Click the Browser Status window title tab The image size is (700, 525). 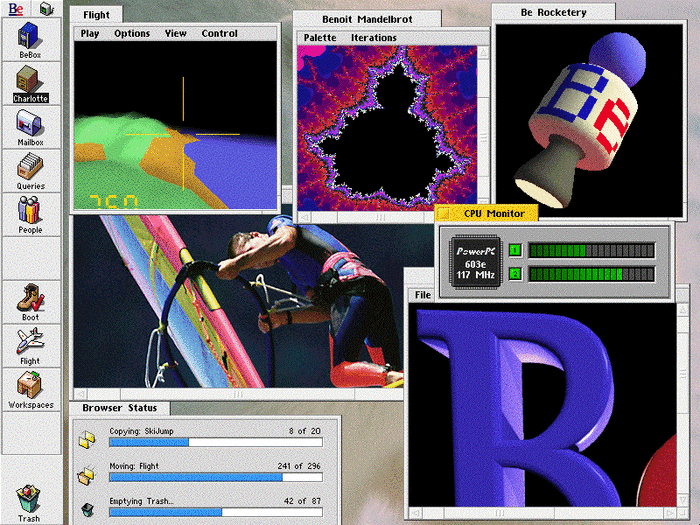120,408
